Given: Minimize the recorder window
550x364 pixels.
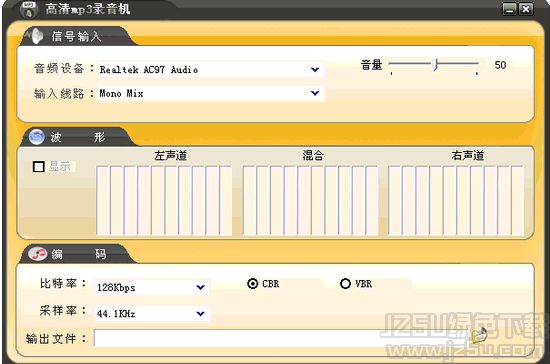Looking at the screenshot, I should click(509, 9).
